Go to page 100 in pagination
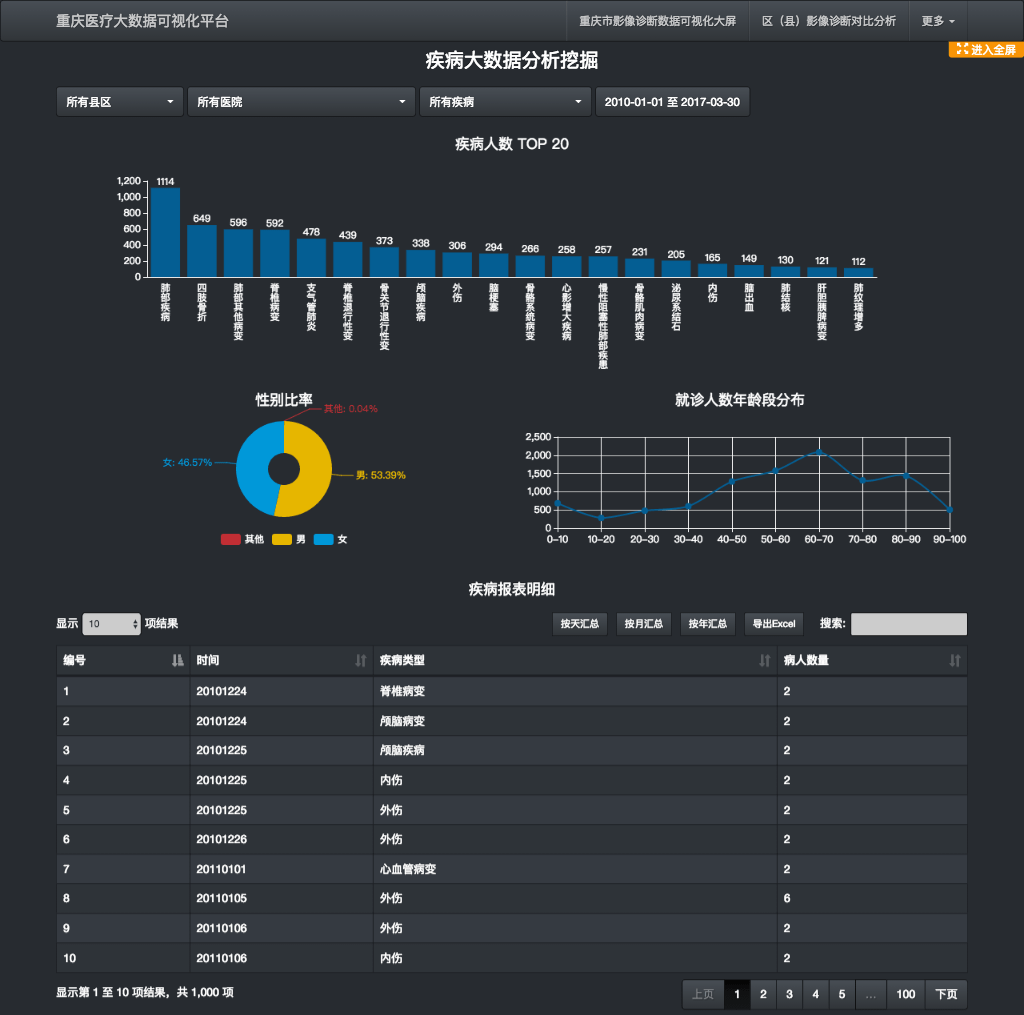This screenshot has height=1015, width=1024. (x=905, y=994)
